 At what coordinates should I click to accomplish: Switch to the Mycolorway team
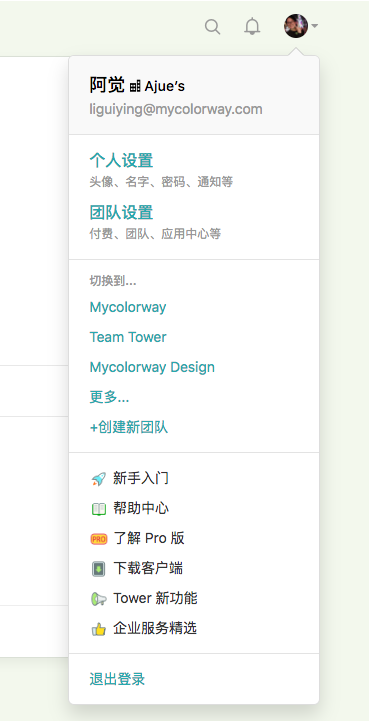(x=128, y=307)
